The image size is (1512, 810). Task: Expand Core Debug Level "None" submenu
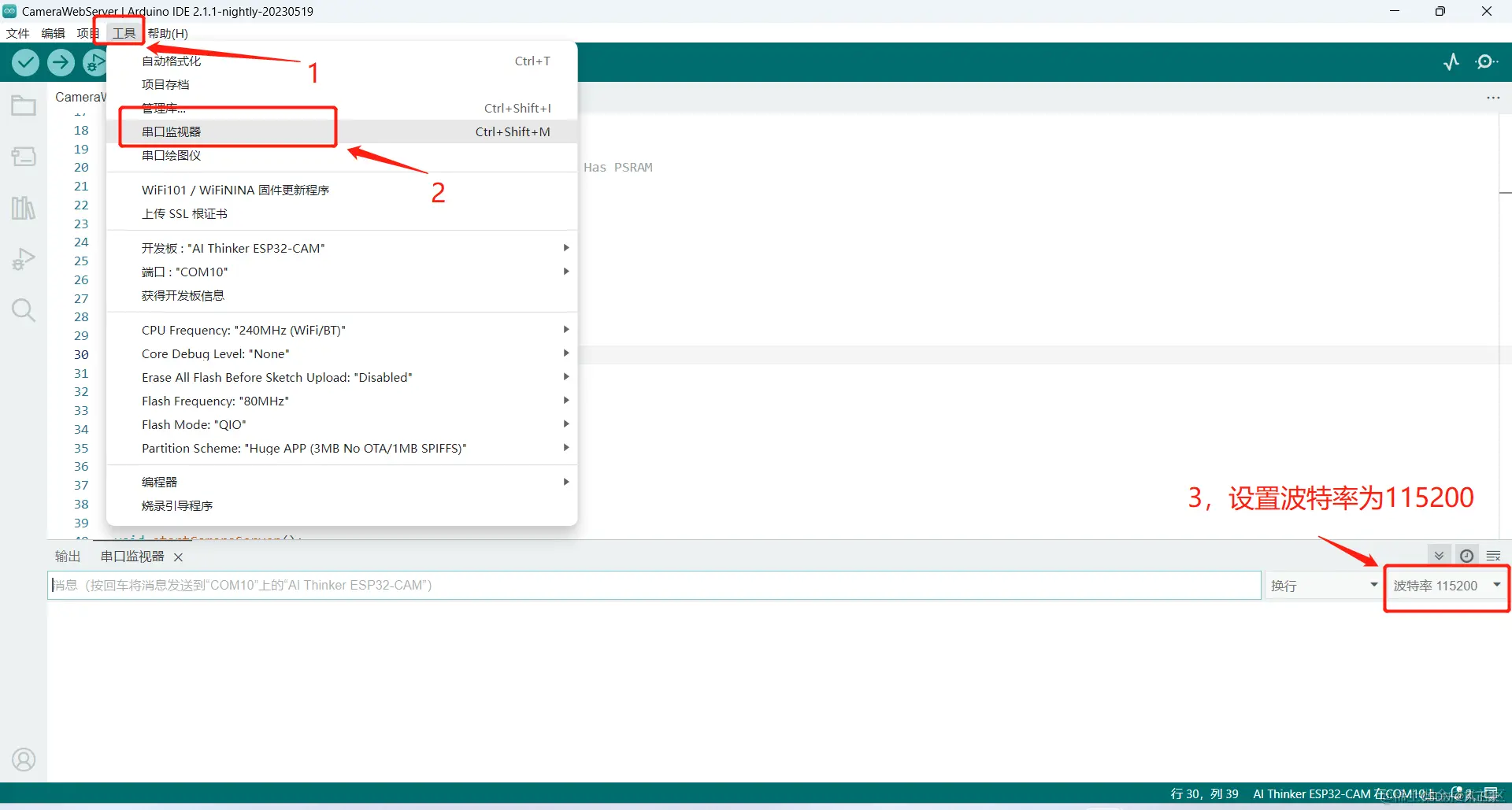click(x=342, y=353)
